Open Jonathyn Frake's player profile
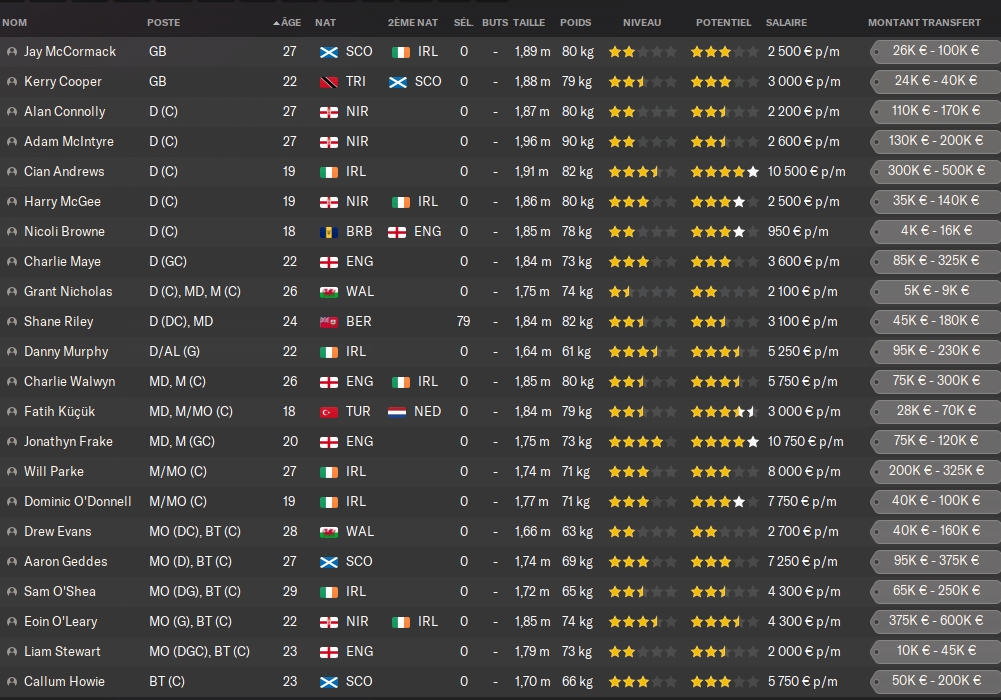1001x700 pixels. tap(68, 442)
